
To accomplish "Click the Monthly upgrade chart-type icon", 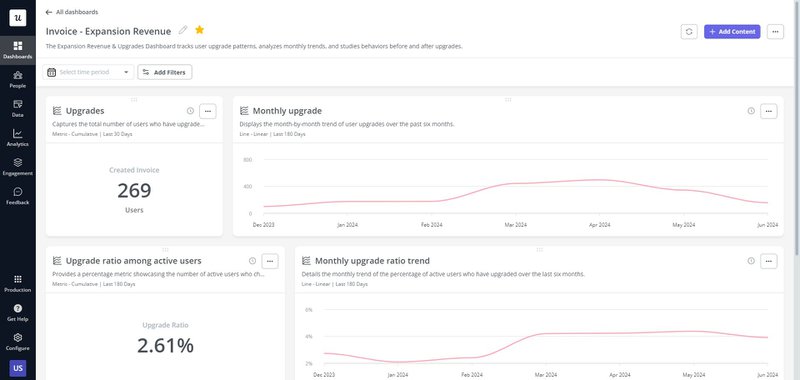I will (x=244, y=111).
